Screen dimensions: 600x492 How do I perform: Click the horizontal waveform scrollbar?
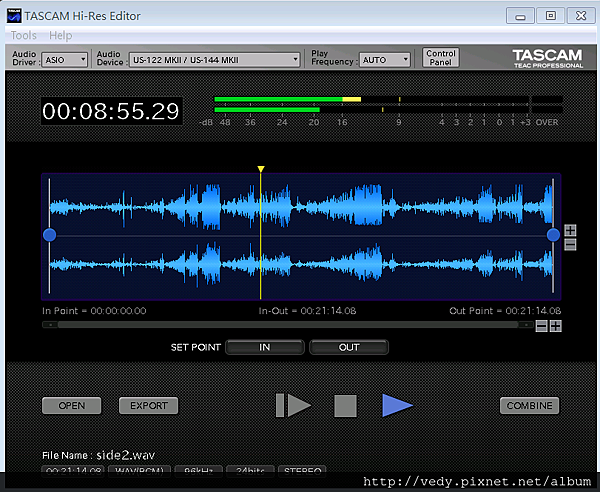pyautogui.click(x=288, y=325)
